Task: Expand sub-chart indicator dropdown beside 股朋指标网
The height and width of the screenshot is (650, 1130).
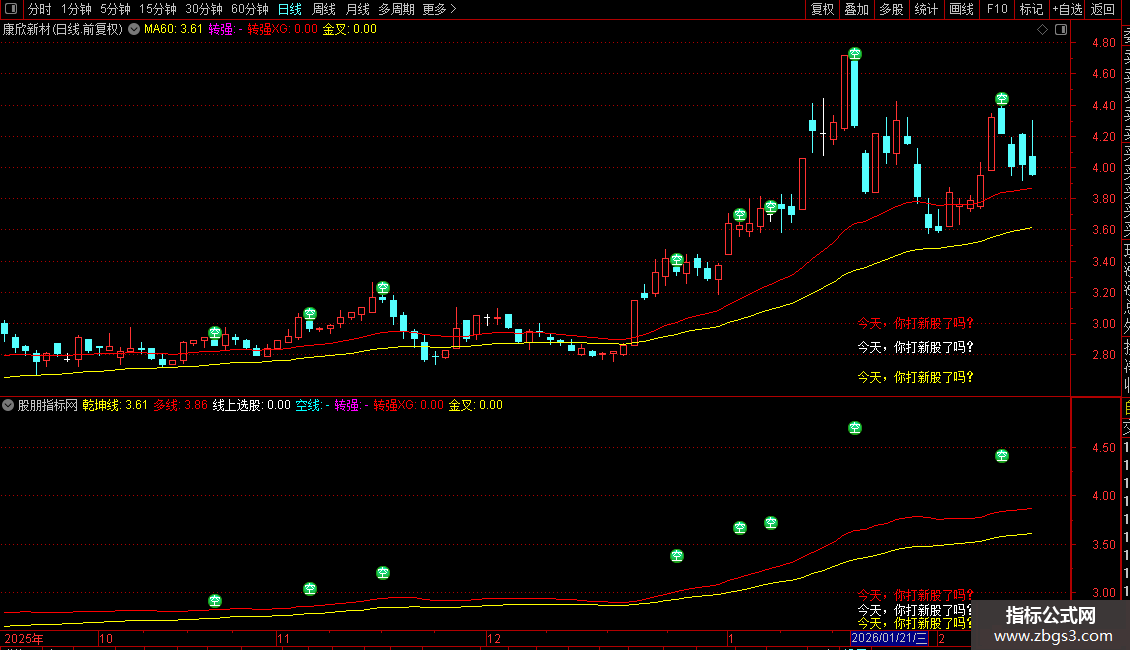Action: [8, 405]
